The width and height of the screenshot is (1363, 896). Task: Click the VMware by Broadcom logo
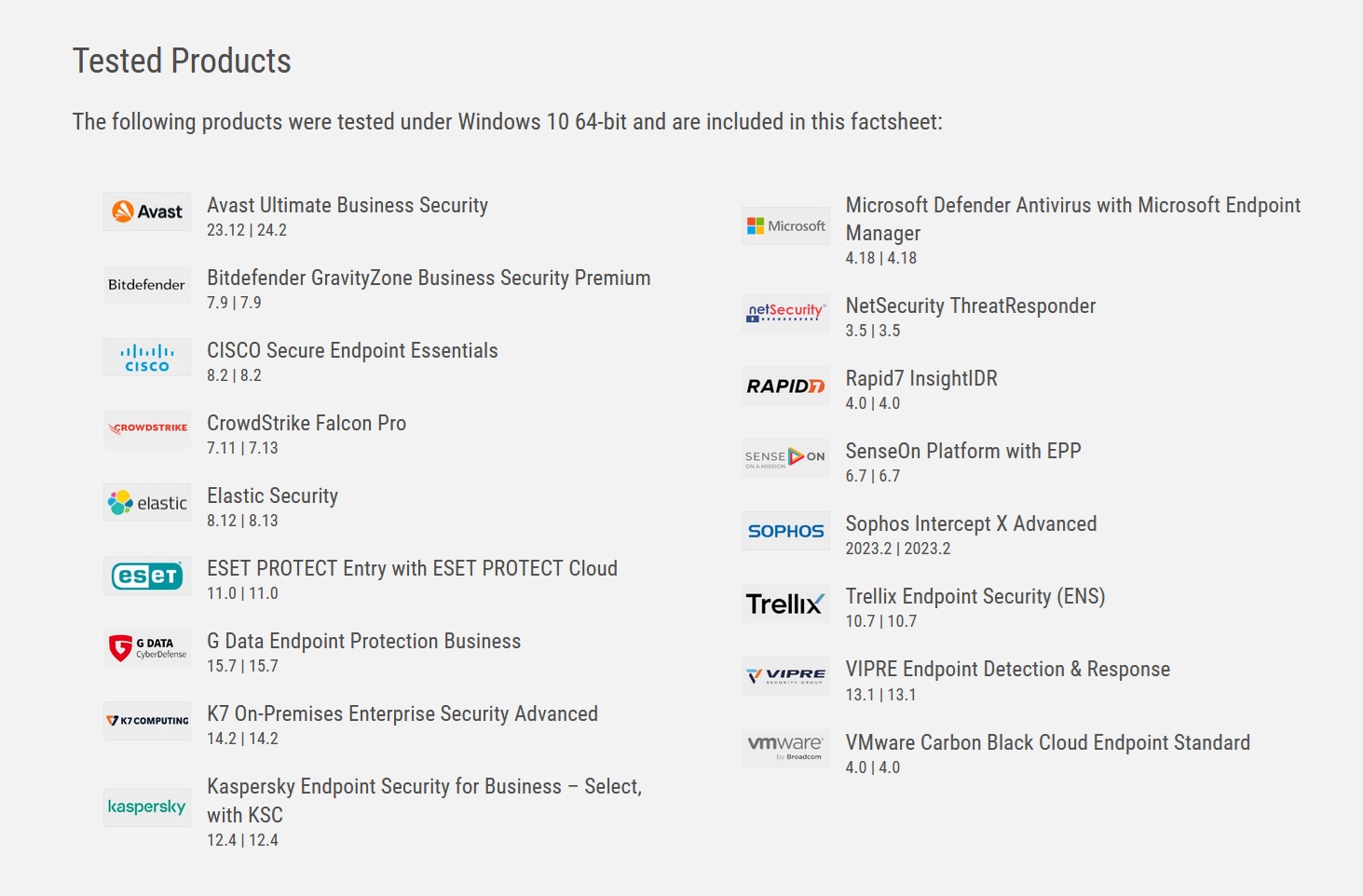785,749
